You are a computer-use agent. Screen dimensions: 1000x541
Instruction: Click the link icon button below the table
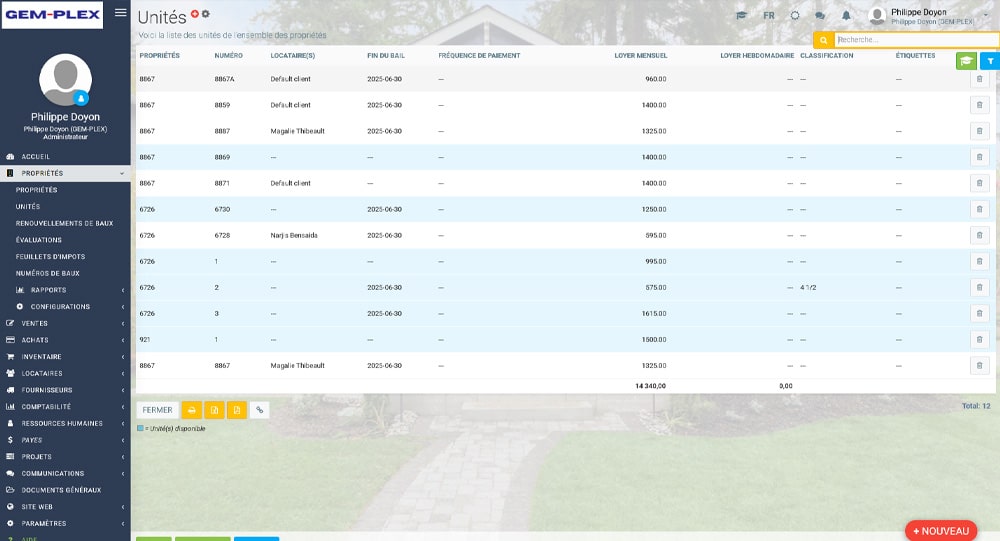pos(259,410)
